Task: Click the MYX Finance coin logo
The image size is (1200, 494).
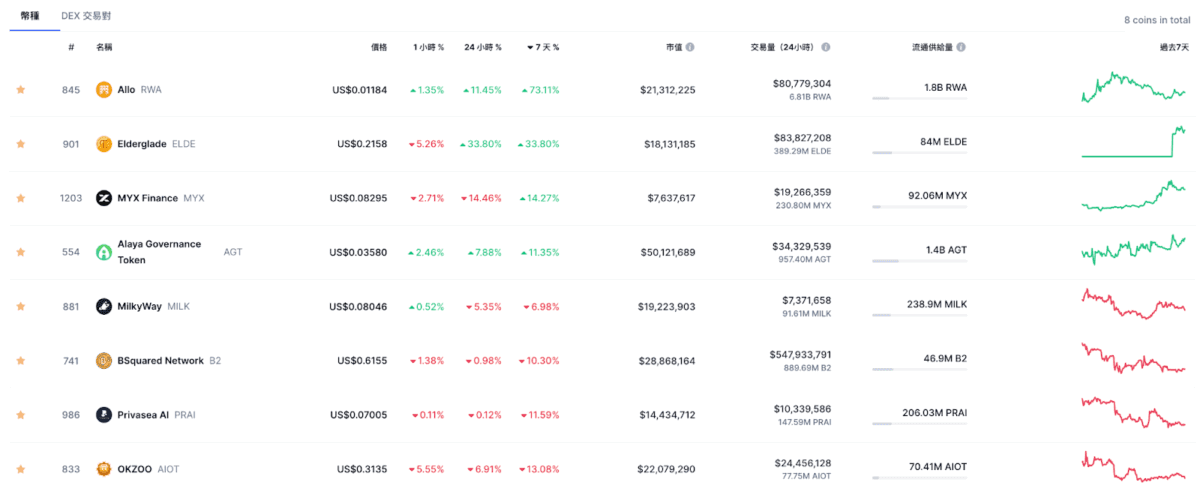Action: tap(103, 198)
